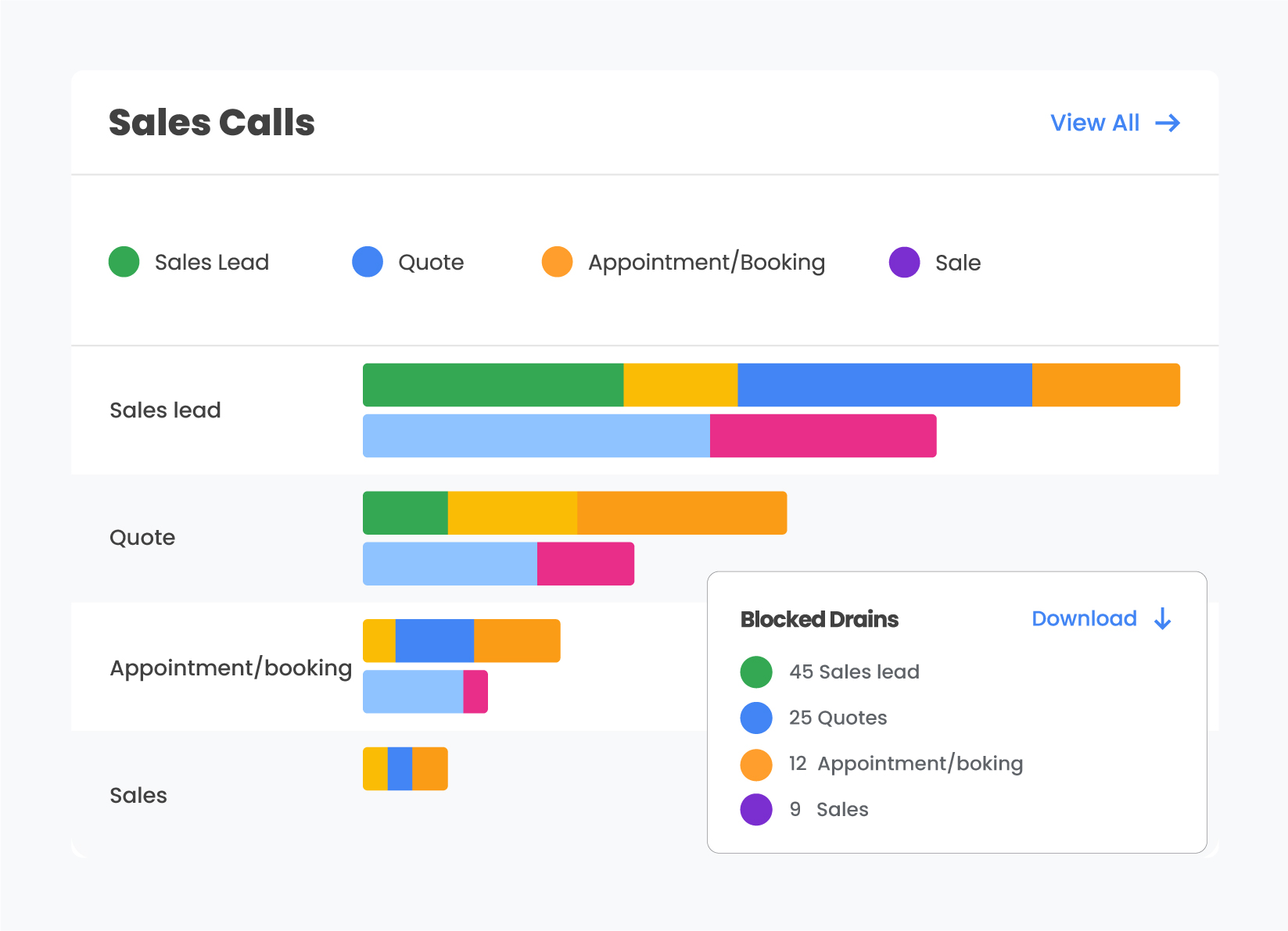Toggle the Sales Lead series in the legend
Screen dimensions: 1288x931
(x=189, y=262)
